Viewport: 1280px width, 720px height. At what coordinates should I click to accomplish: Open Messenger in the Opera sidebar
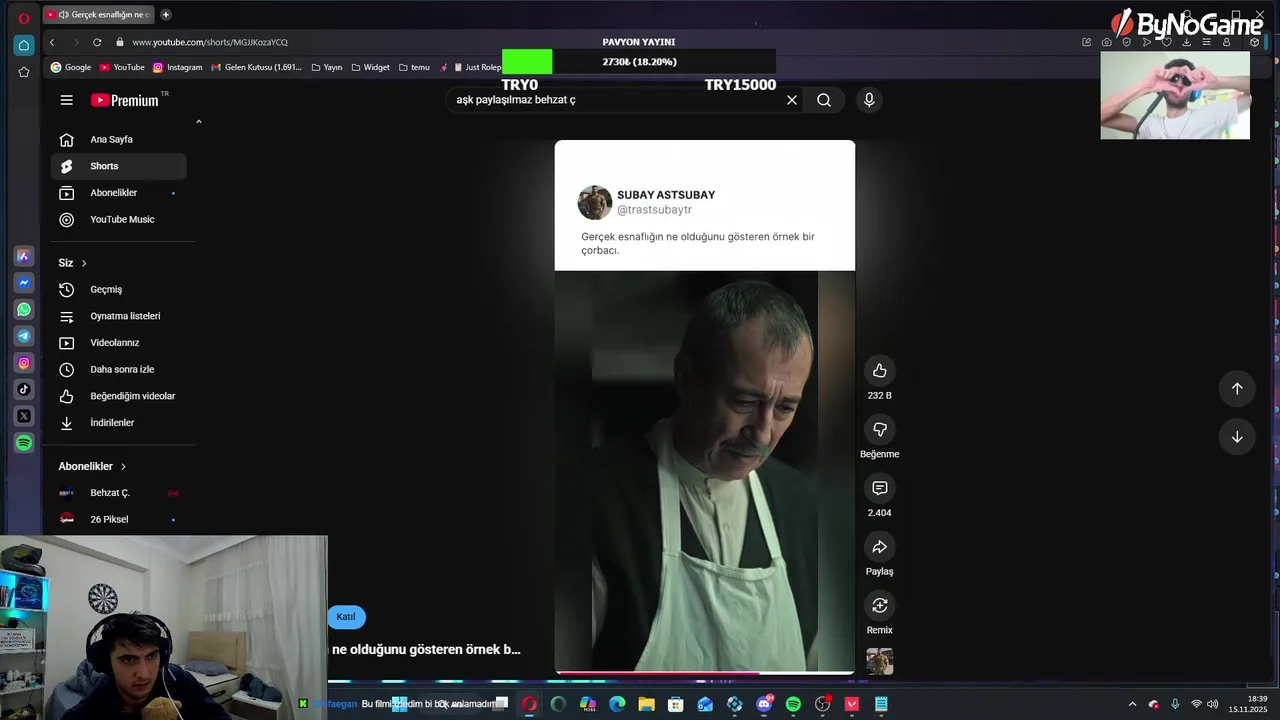24,283
